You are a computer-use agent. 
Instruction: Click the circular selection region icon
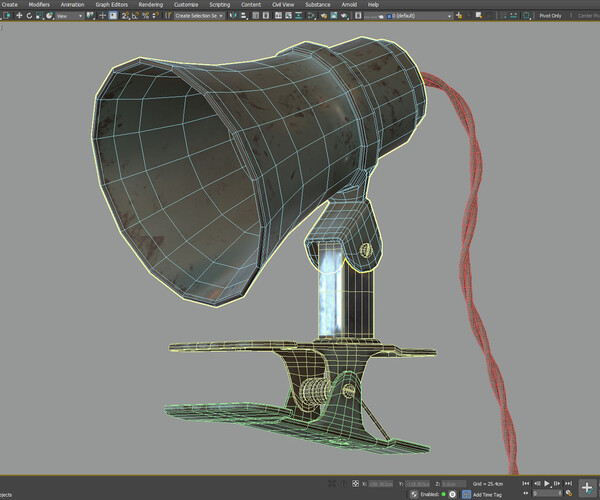tap(526, 16)
